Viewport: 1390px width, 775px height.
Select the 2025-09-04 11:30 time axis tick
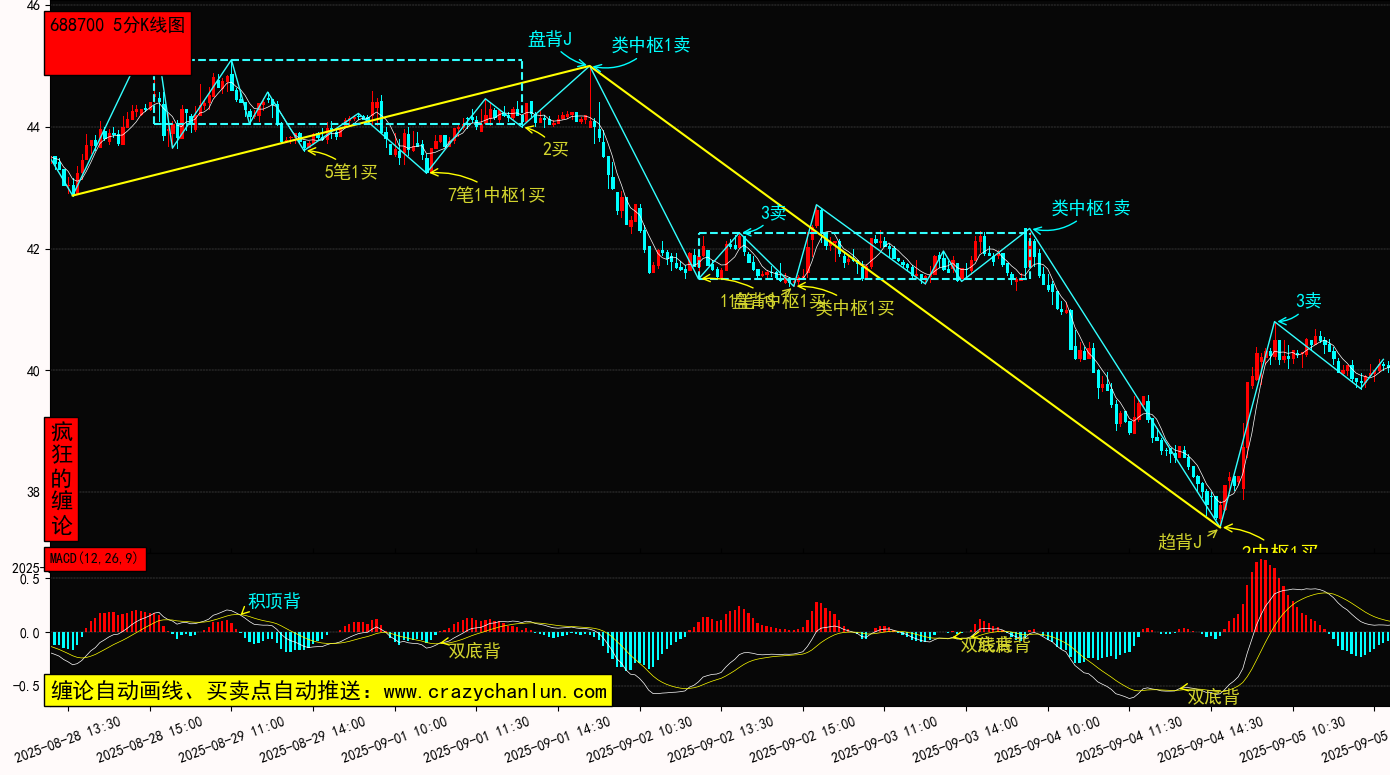click(x=1127, y=738)
